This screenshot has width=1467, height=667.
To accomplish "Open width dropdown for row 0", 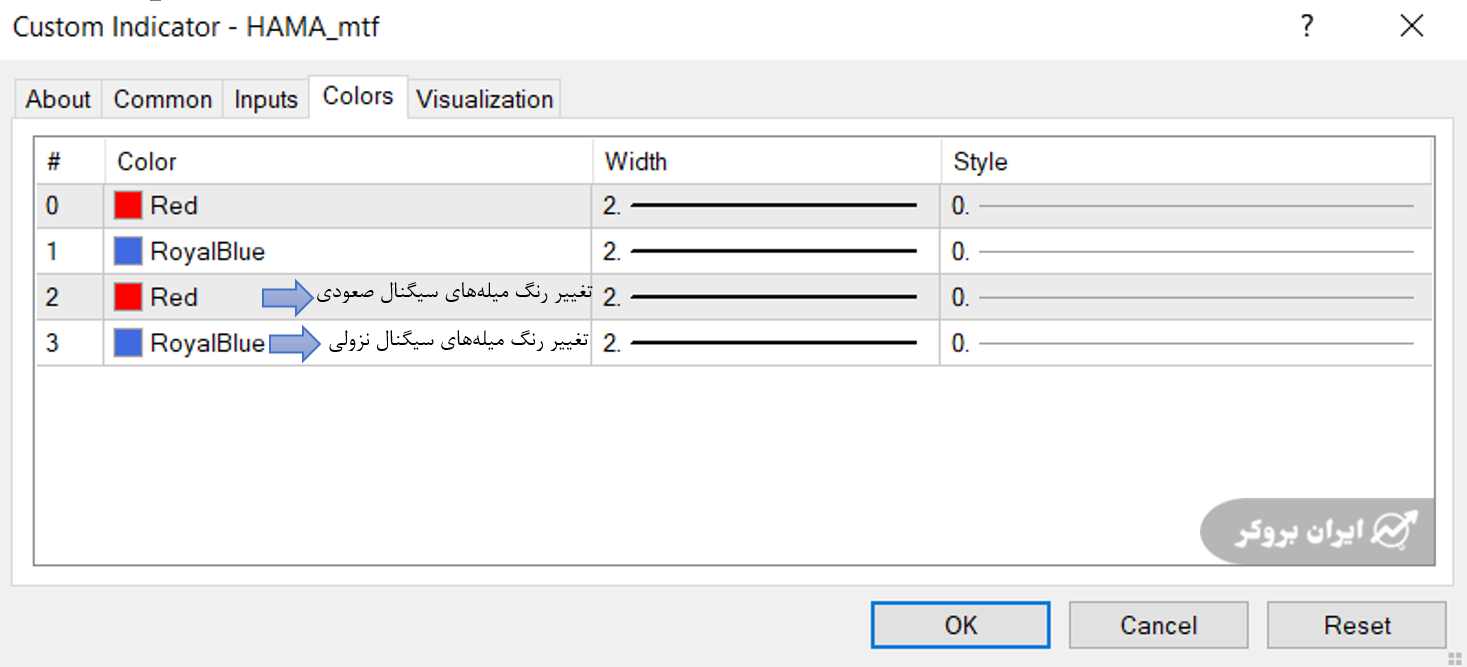I will tap(765, 206).
